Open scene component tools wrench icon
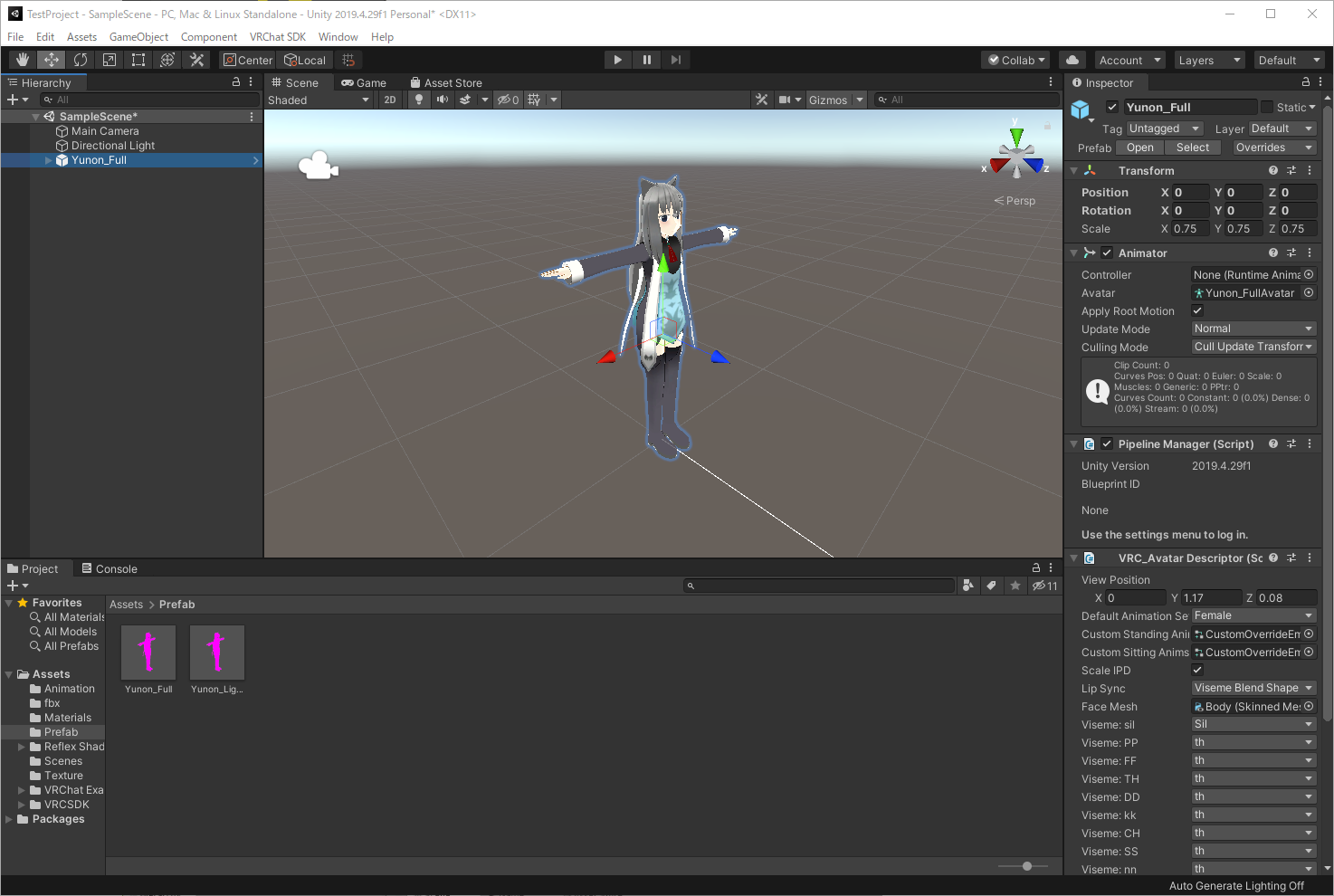The width and height of the screenshot is (1334, 896). coord(762,100)
